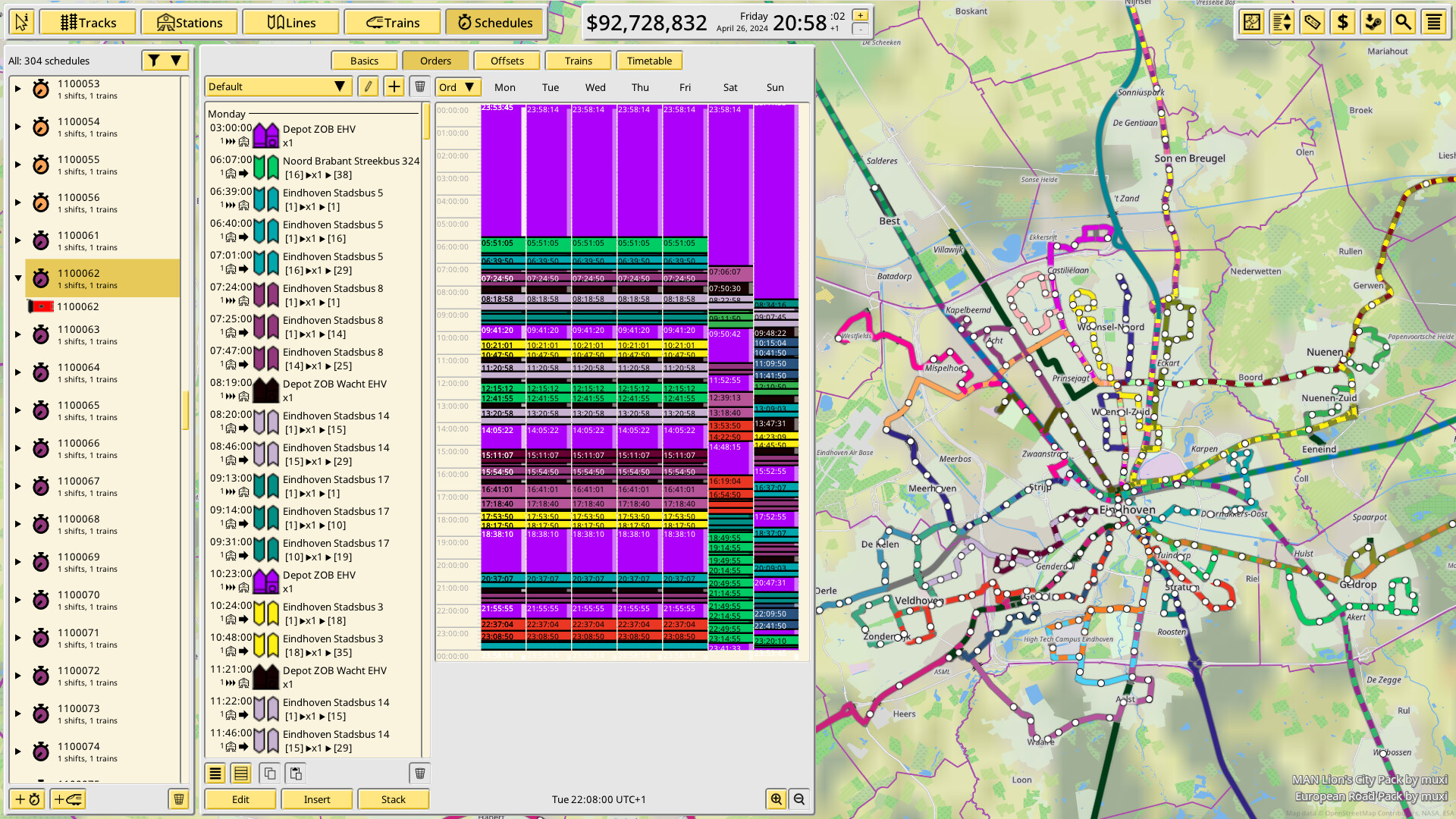Open the search tool in the top toolbar

pyautogui.click(x=1404, y=22)
